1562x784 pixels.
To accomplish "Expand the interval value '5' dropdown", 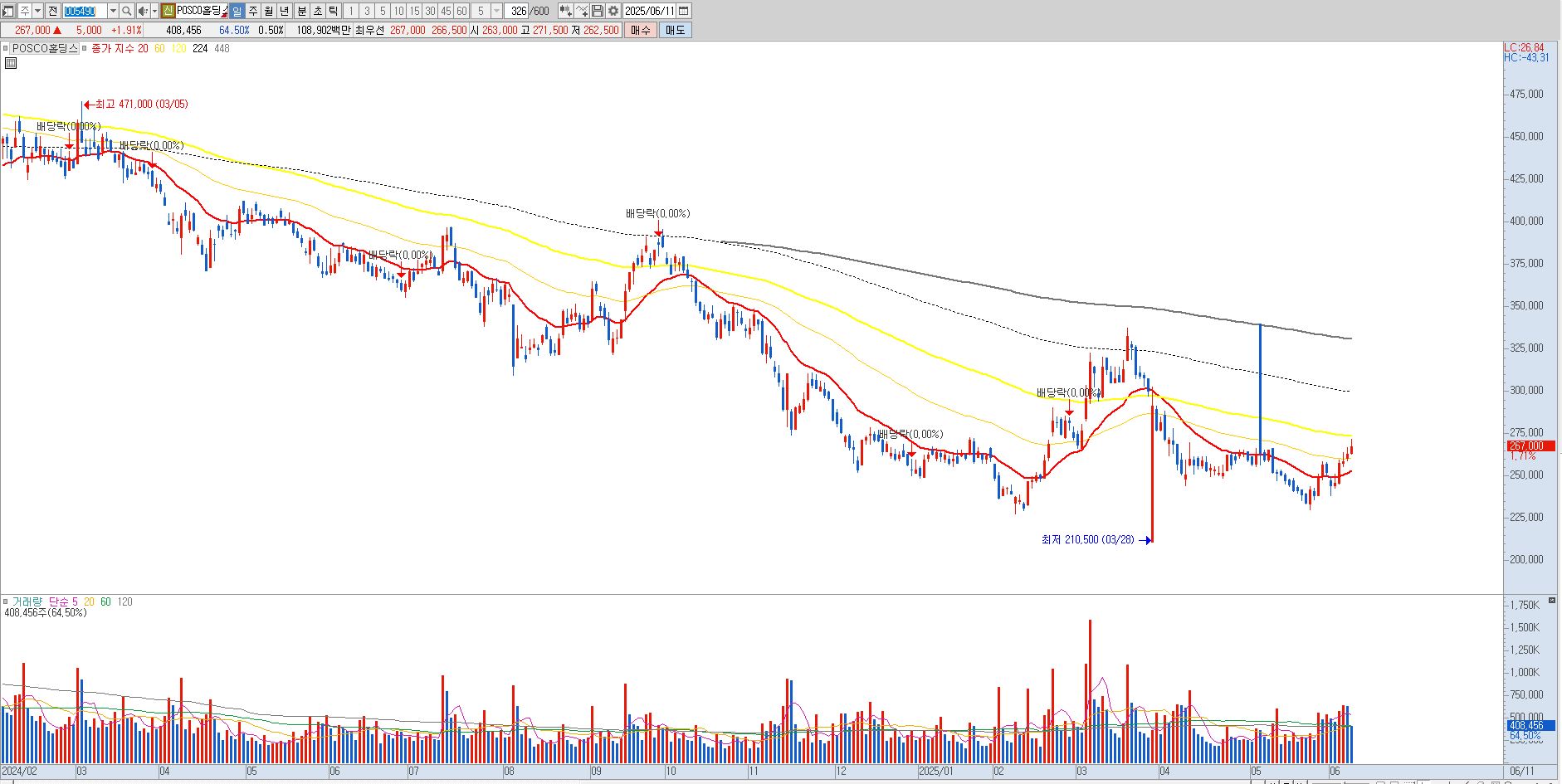I will coord(496,11).
